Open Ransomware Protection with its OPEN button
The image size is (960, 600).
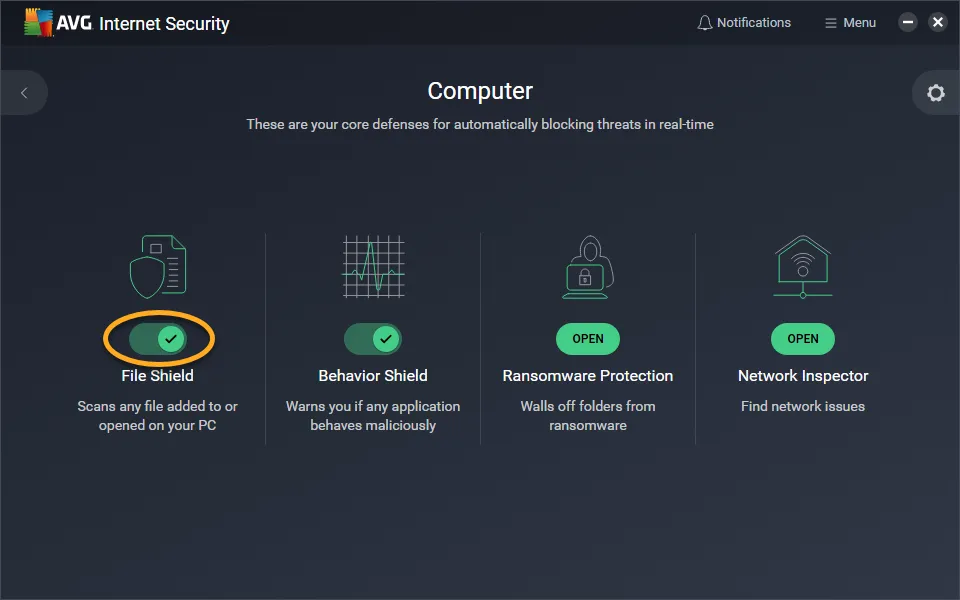[588, 339]
